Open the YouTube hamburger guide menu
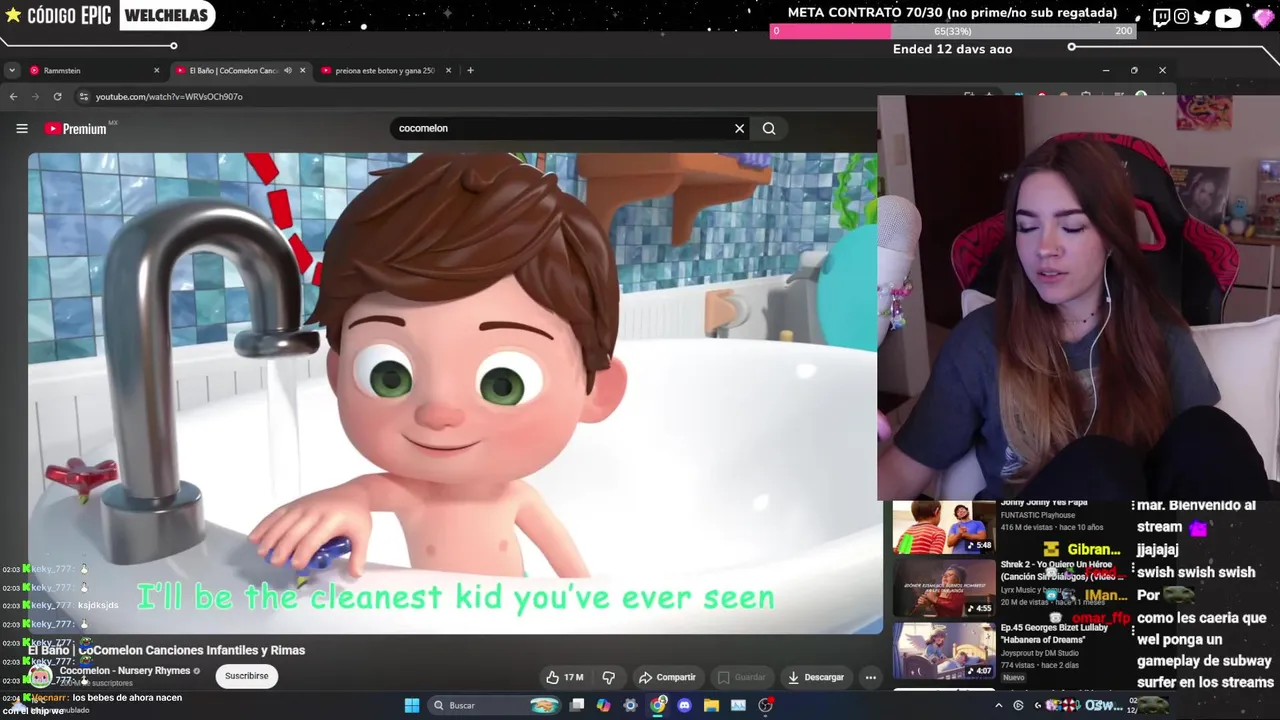 pos(21,128)
